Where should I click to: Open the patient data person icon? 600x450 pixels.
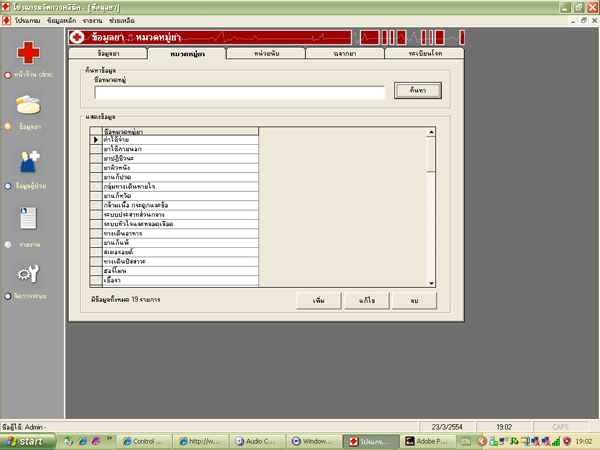pos(30,160)
